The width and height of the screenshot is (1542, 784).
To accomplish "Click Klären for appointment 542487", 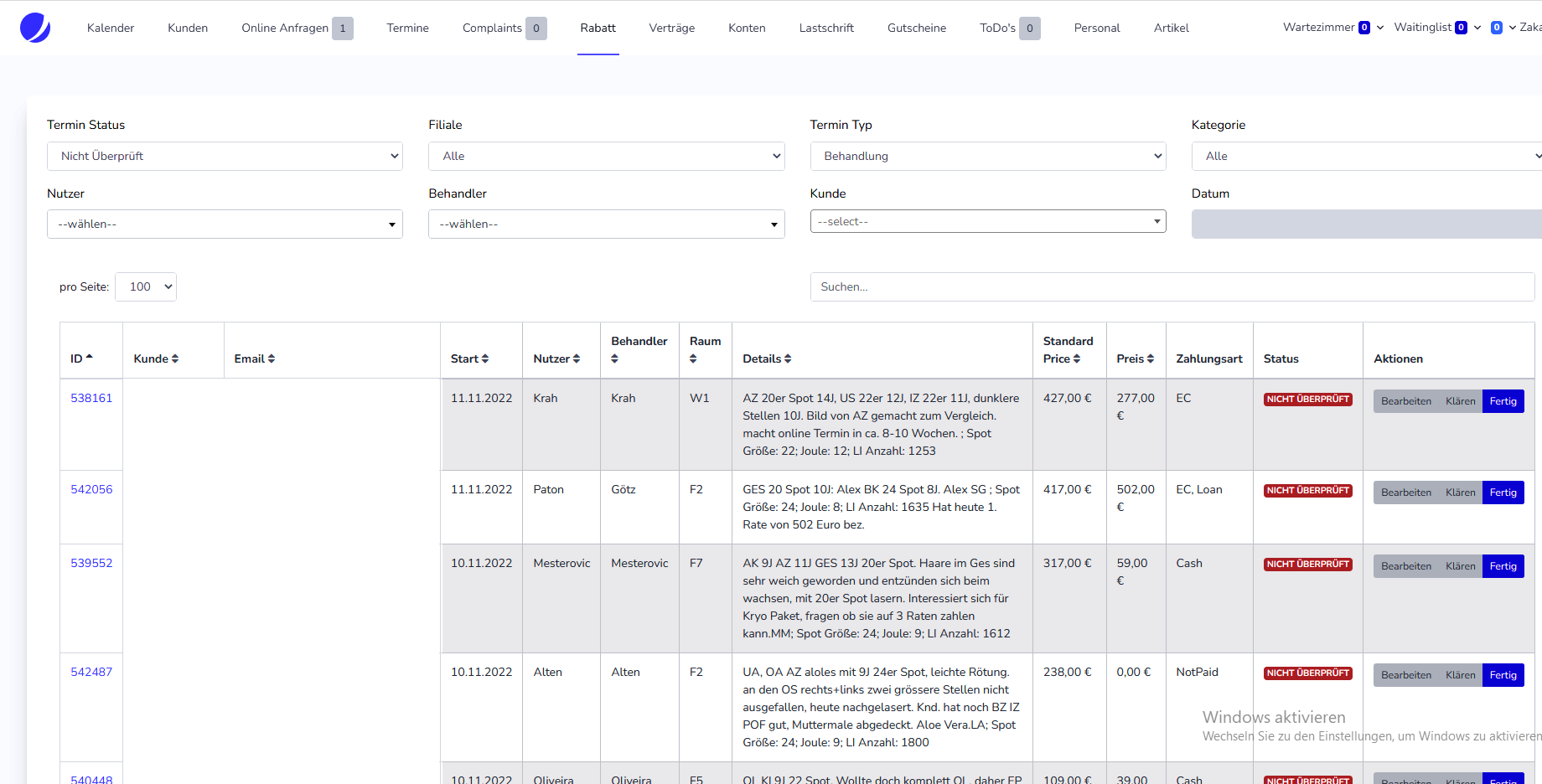I will point(1461,675).
